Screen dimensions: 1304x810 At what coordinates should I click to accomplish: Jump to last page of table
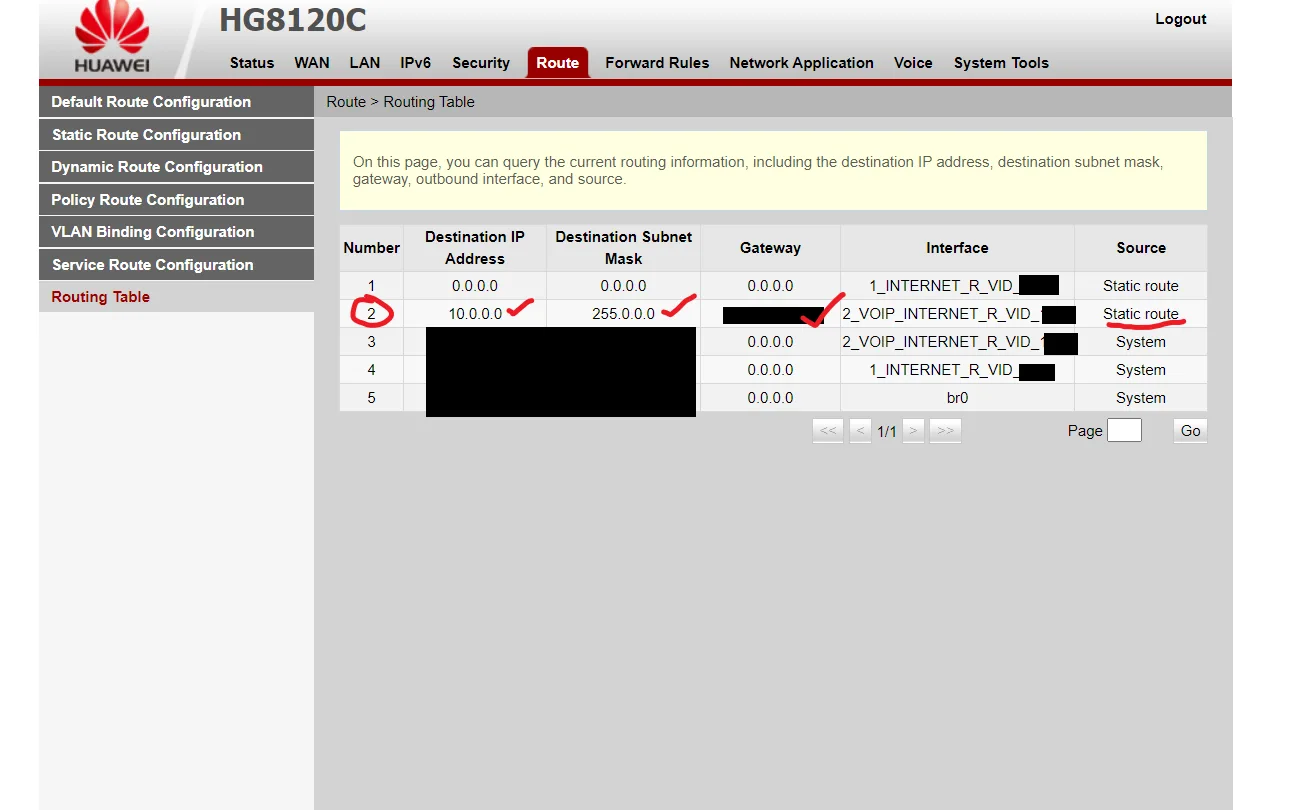(945, 431)
